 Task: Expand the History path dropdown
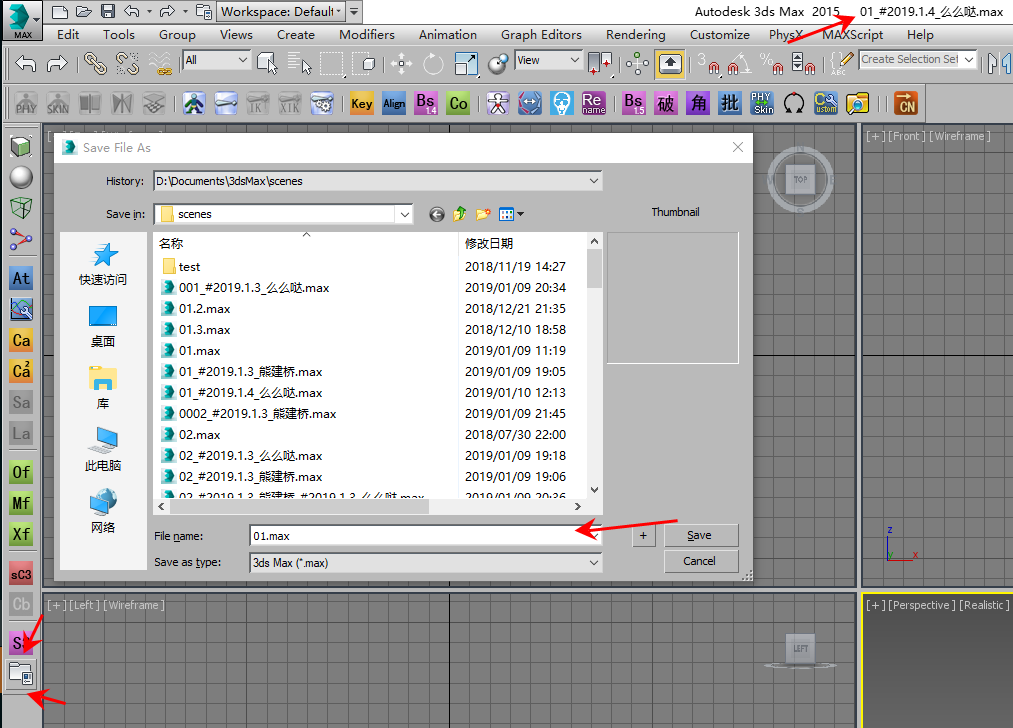click(594, 181)
